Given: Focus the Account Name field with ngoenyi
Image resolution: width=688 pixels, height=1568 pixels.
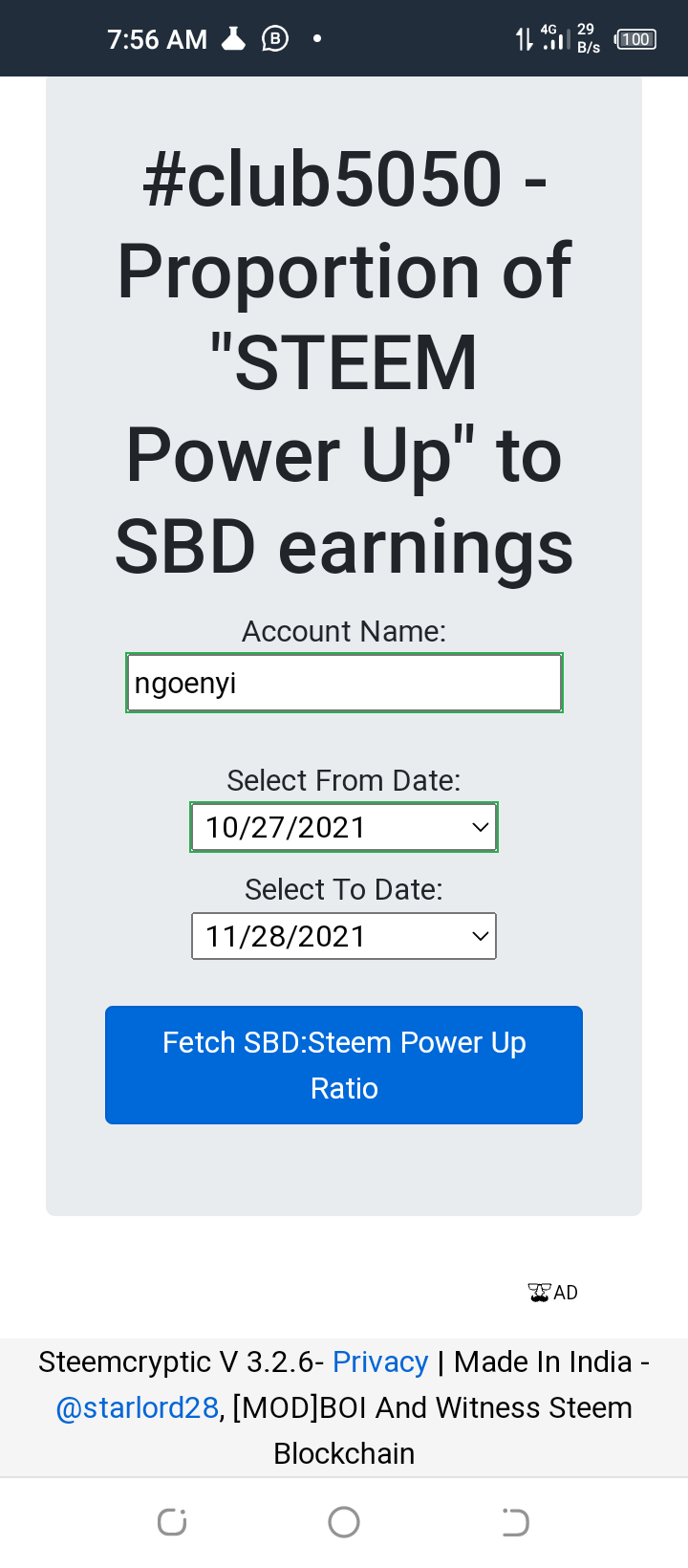Looking at the screenshot, I should tap(344, 683).
